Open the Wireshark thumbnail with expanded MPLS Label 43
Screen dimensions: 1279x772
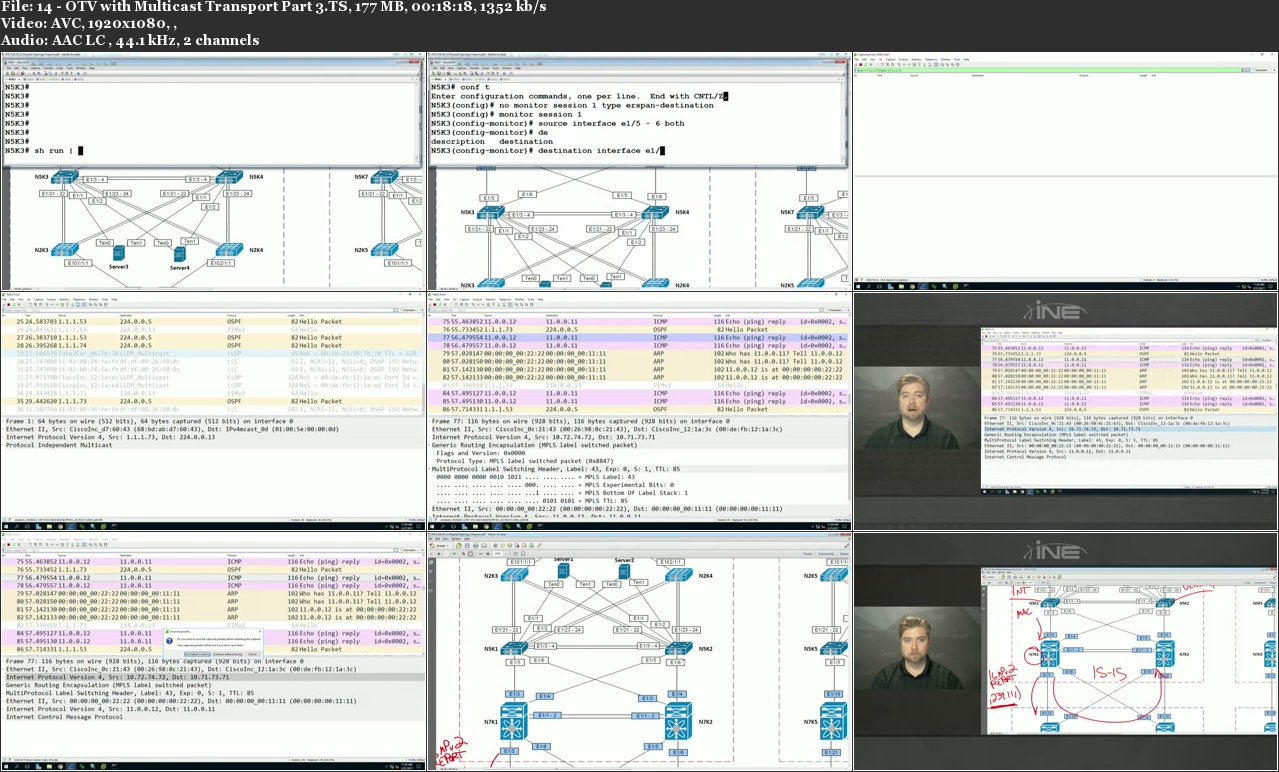tap(639, 411)
